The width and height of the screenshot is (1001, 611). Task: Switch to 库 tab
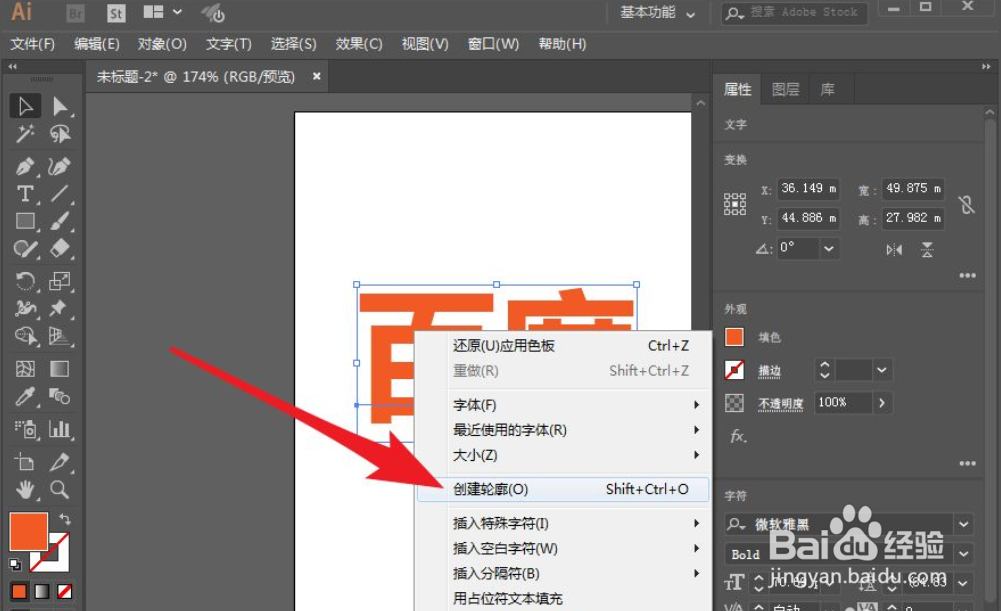[x=827, y=89]
